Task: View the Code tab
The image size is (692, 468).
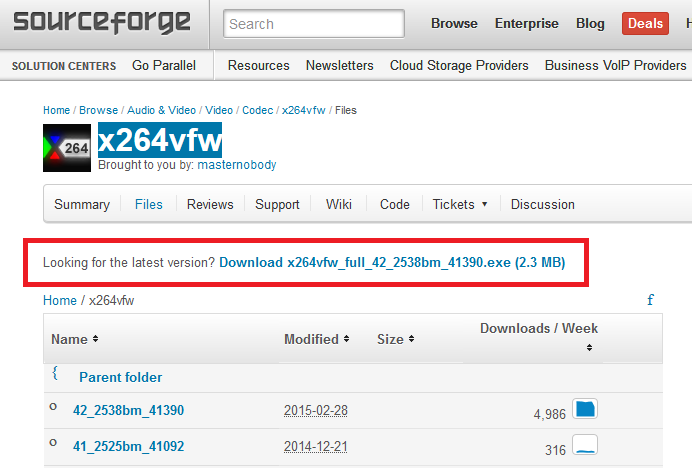Action: 395,204
